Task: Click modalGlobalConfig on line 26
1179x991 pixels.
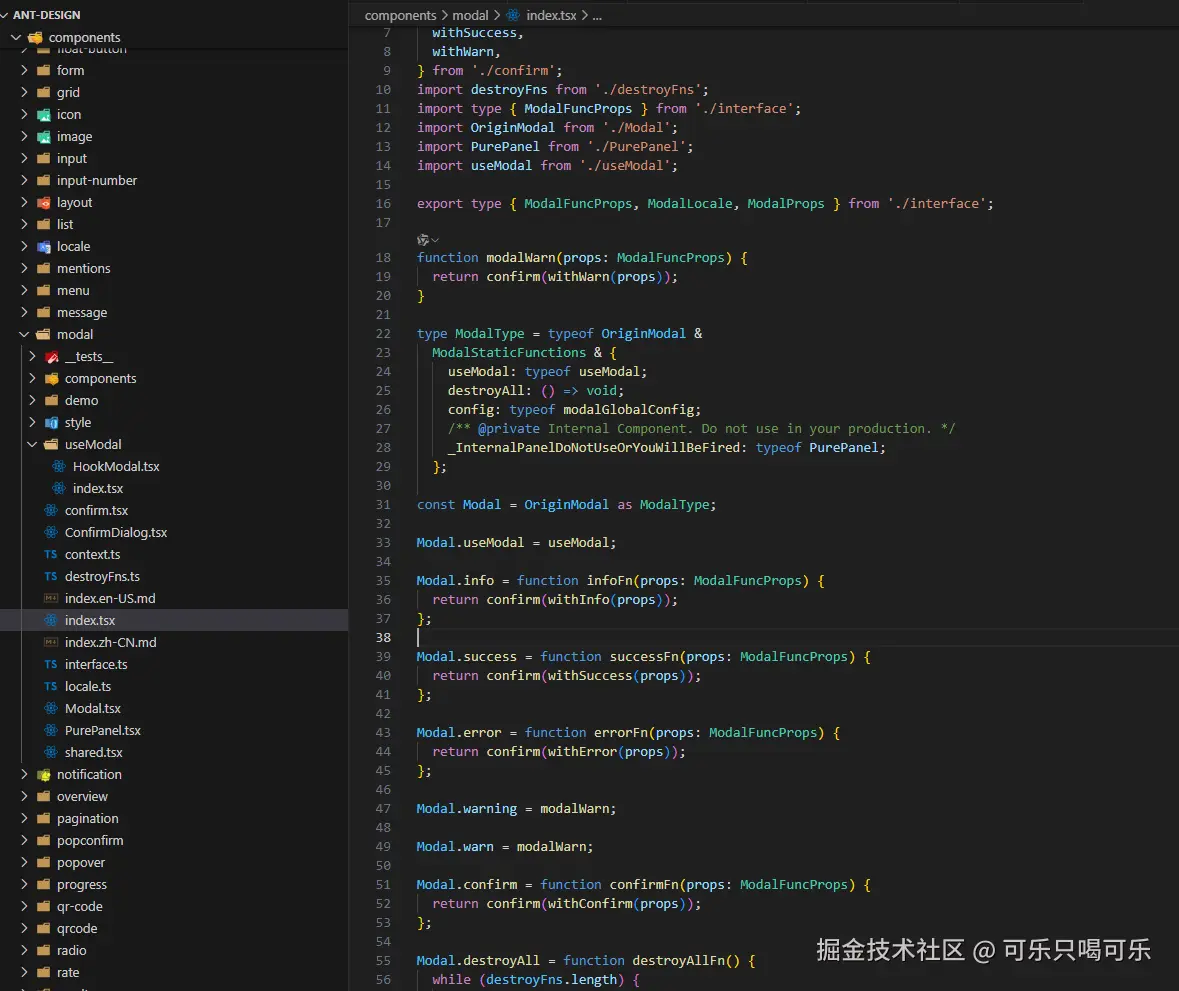Action: [628, 410]
